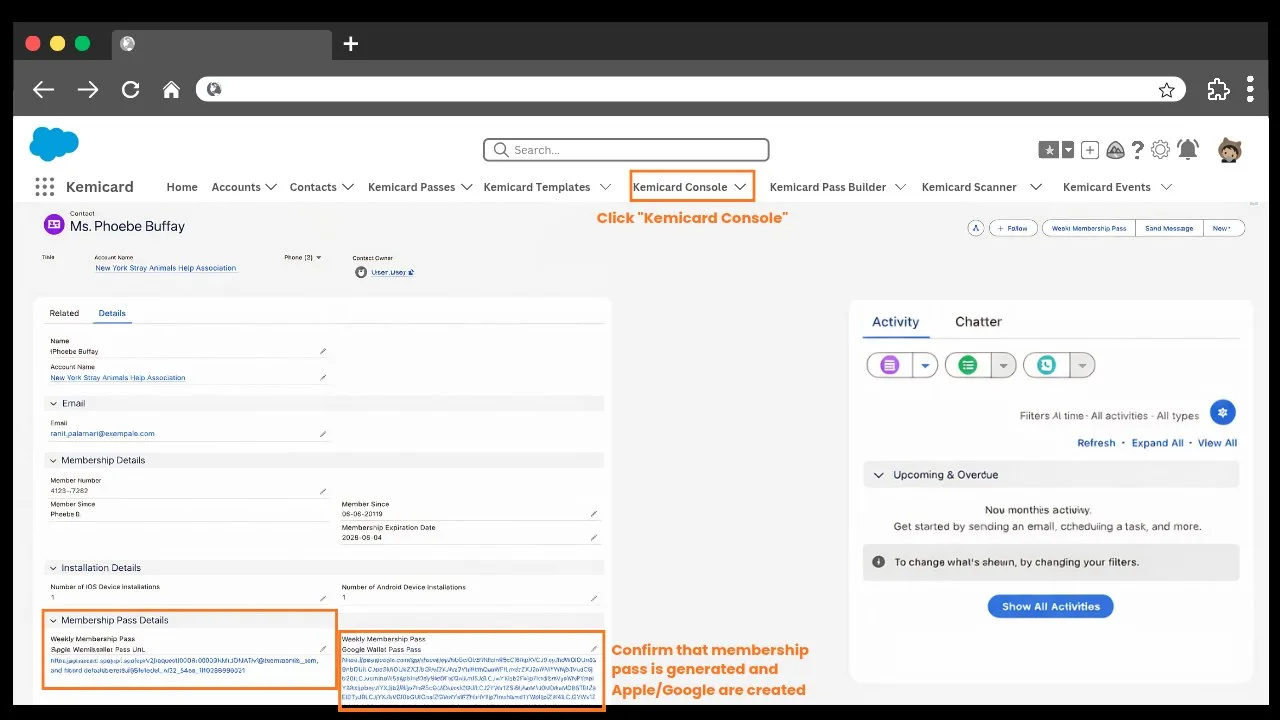Open the dropdown beside the green call icon
This screenshot has width=1280, height=720.
click(1003, 365)
